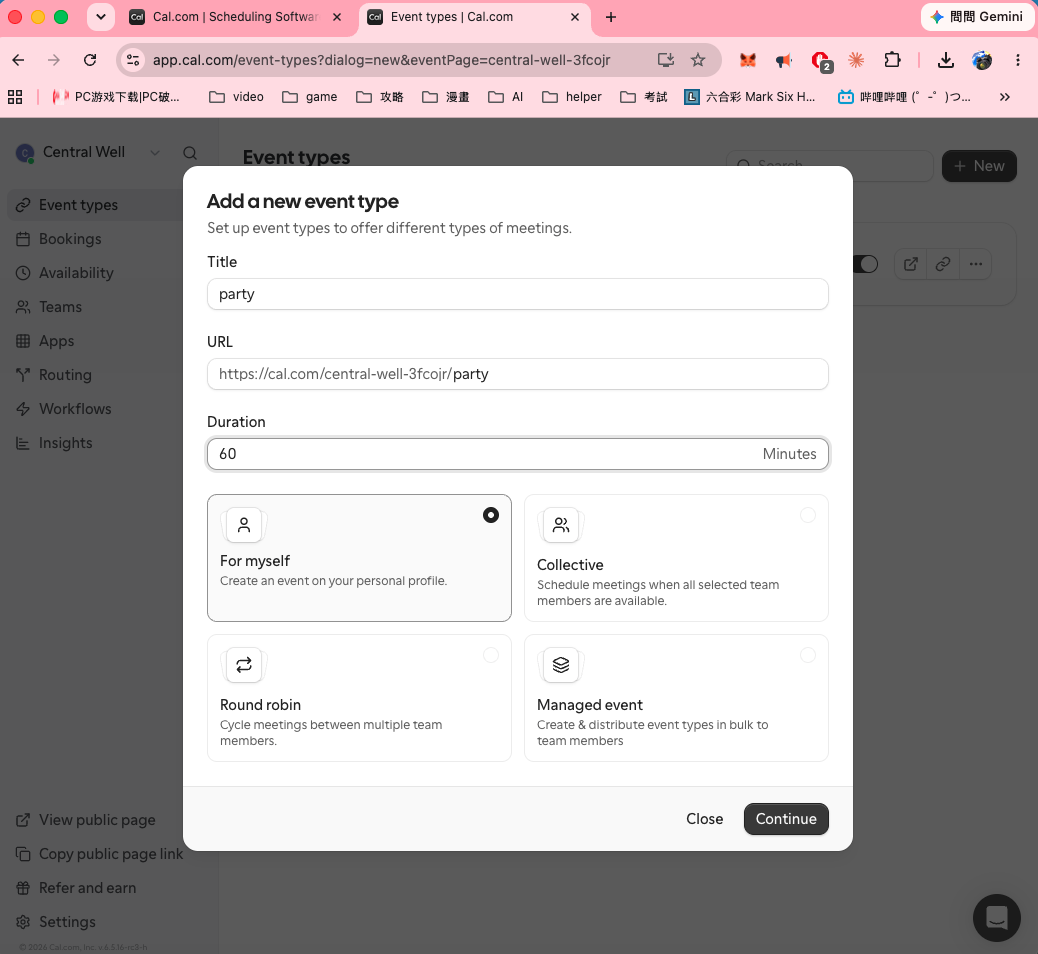Click the sidebar search magnifier icon
The width and height of the screenshot is (1038, 954).
point(190,153)
